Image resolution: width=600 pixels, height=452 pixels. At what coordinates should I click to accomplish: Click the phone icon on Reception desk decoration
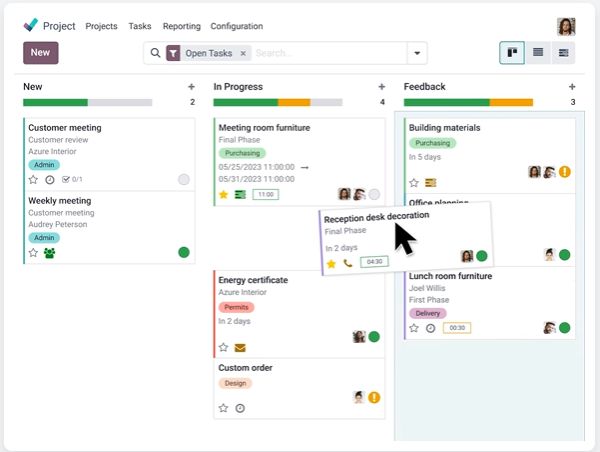348,263
